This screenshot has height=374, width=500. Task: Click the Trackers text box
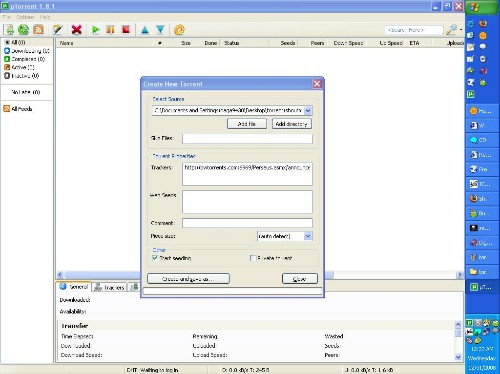[x=247, y=174]
